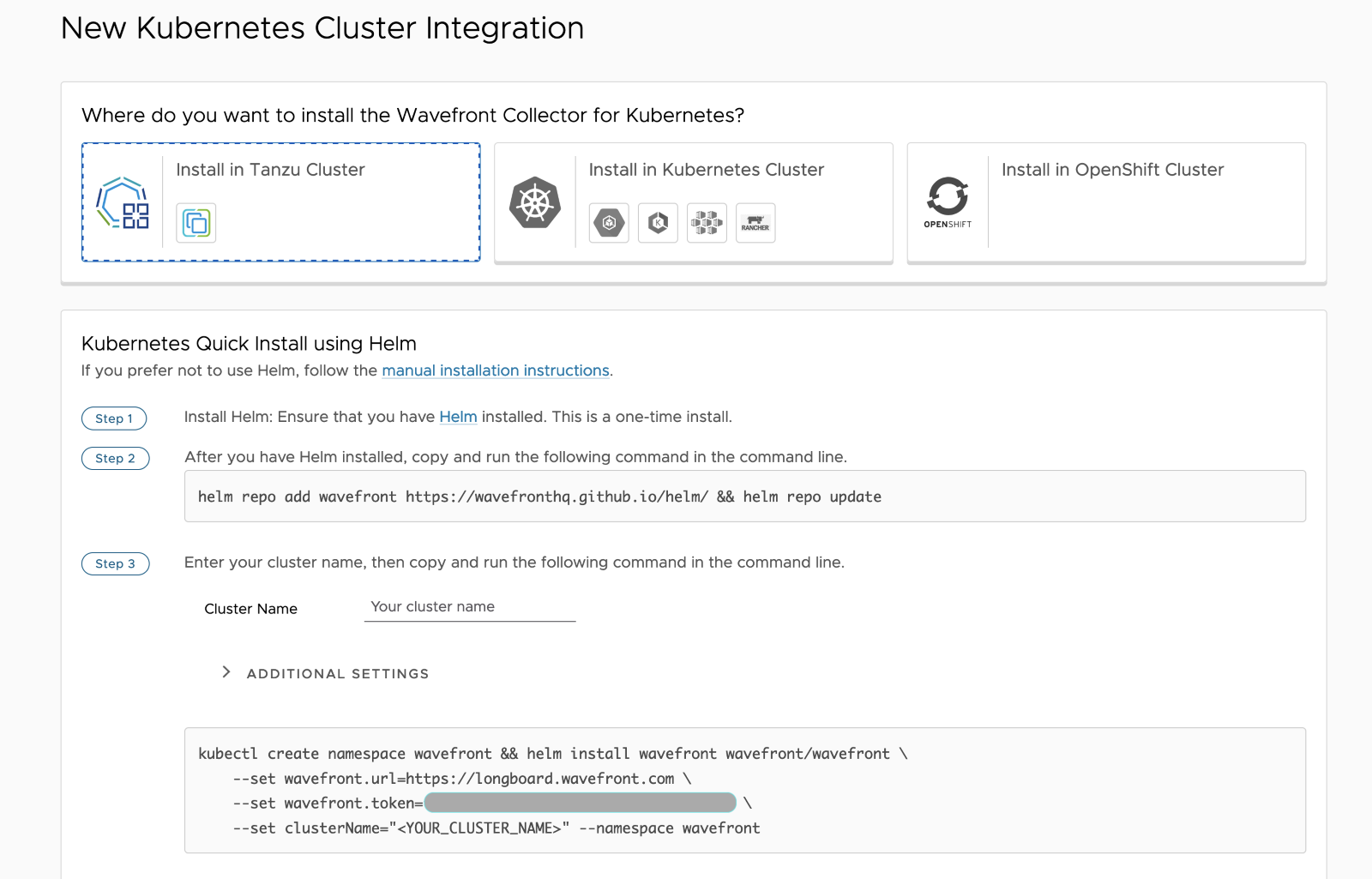Expand the Additional Settings chevron

click(226, 672)
